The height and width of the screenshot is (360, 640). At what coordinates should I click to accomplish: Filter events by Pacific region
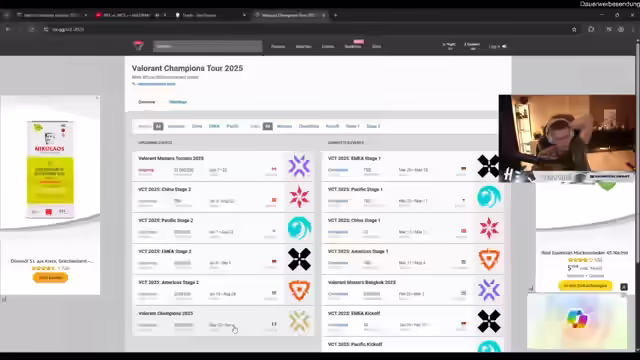pyautogui.click(x=232, y=126)
